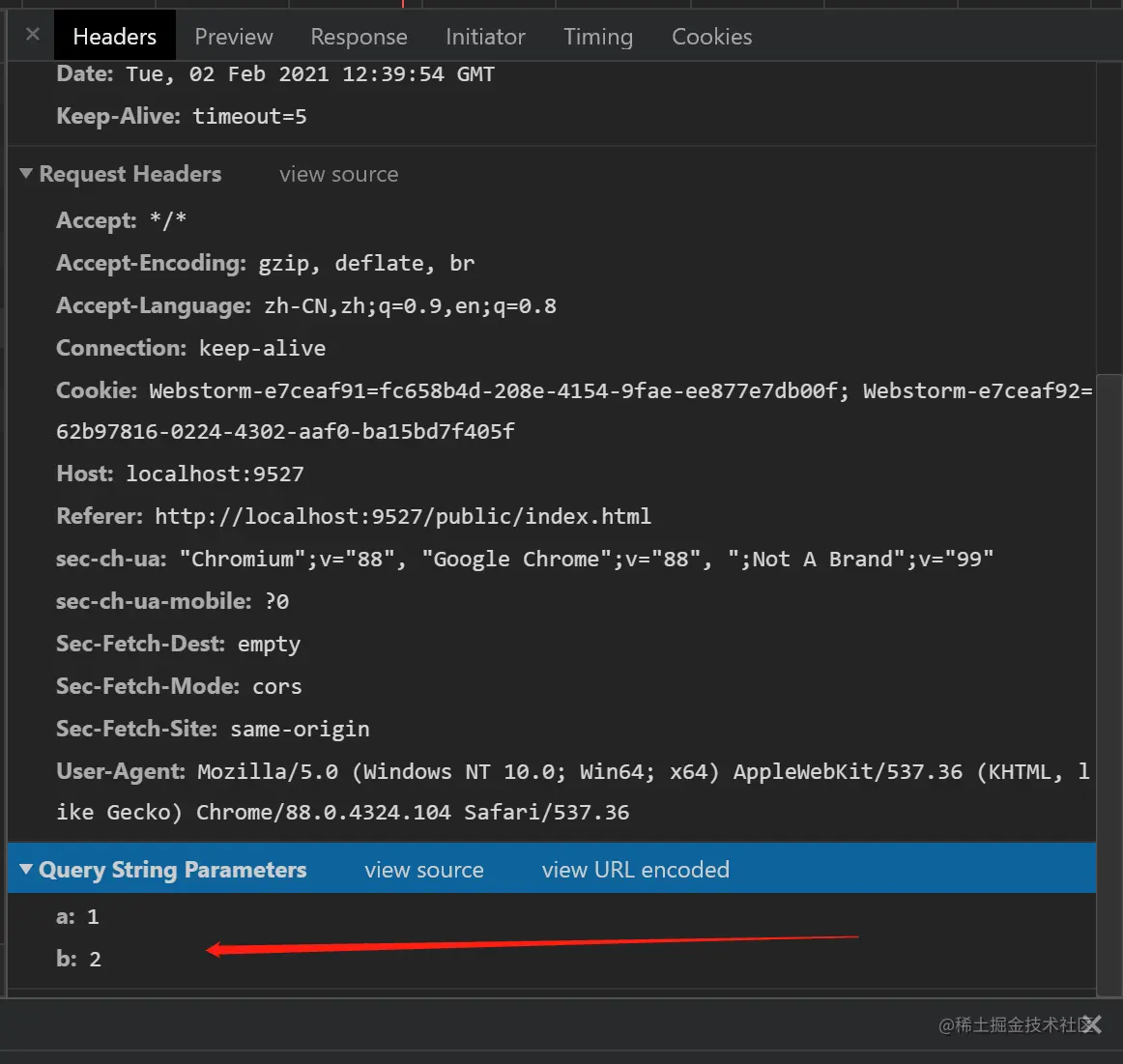Select query parameter b: 2
The image size is (1123, 1064).
[x=79, y=959]
